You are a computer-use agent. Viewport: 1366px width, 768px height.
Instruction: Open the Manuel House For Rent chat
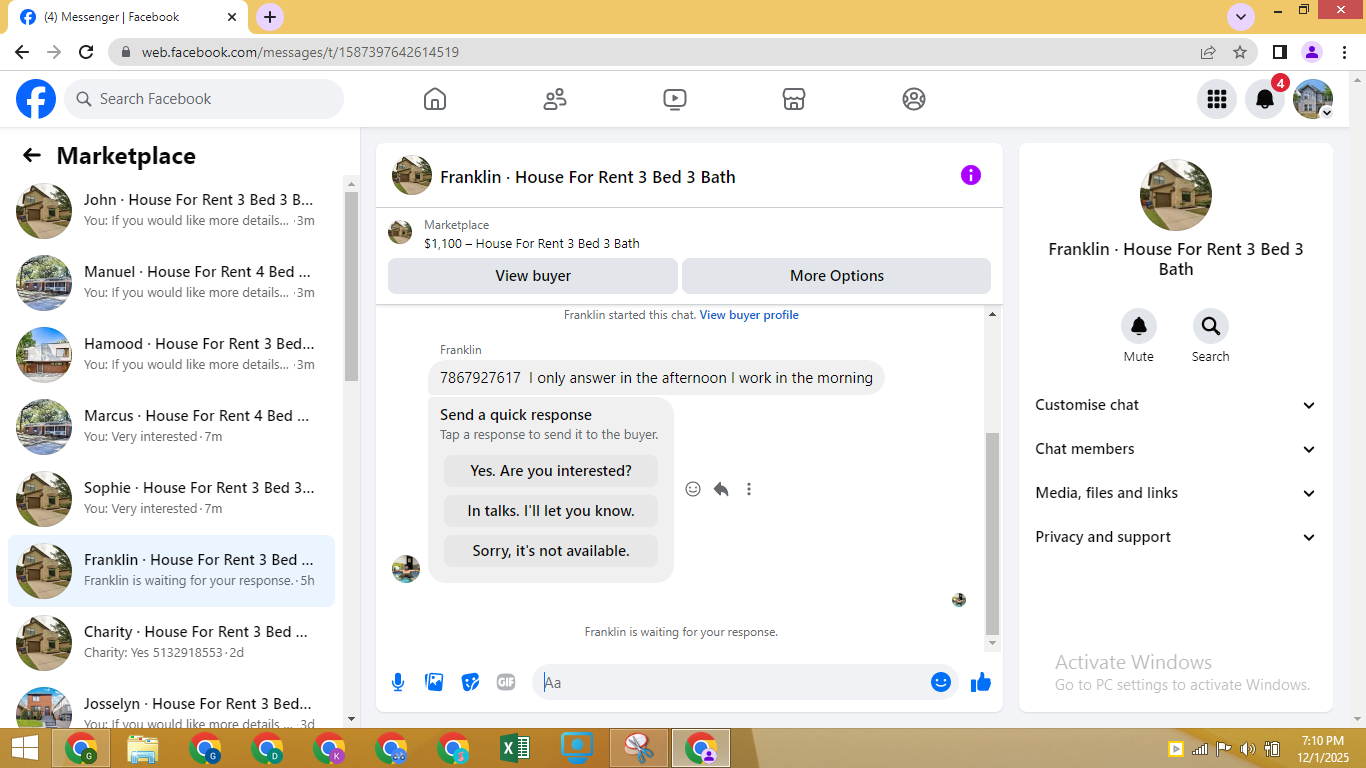click(172, 283)
